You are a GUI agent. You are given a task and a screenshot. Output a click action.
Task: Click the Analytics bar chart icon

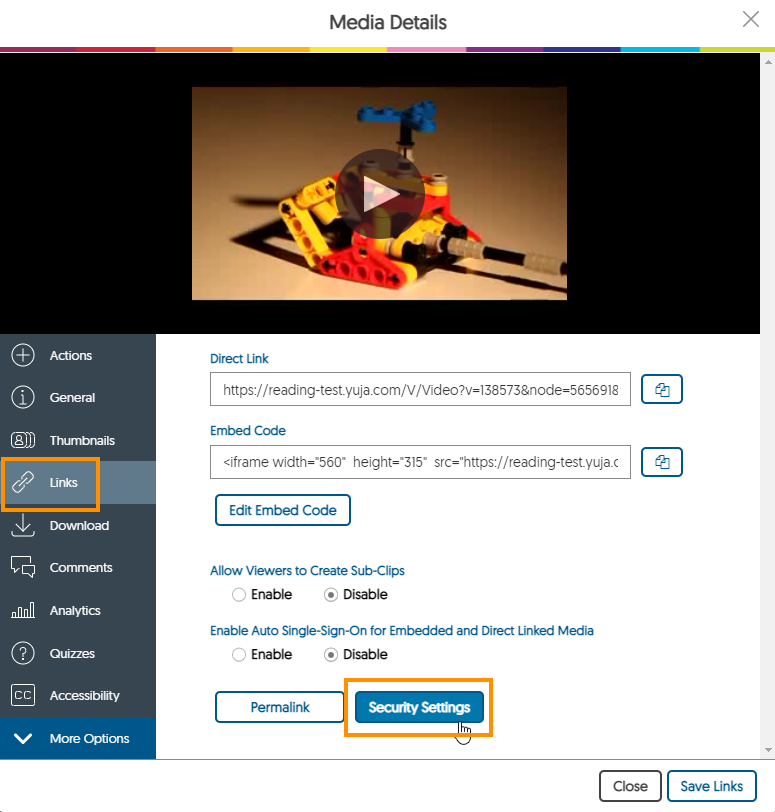pos(23,610)
